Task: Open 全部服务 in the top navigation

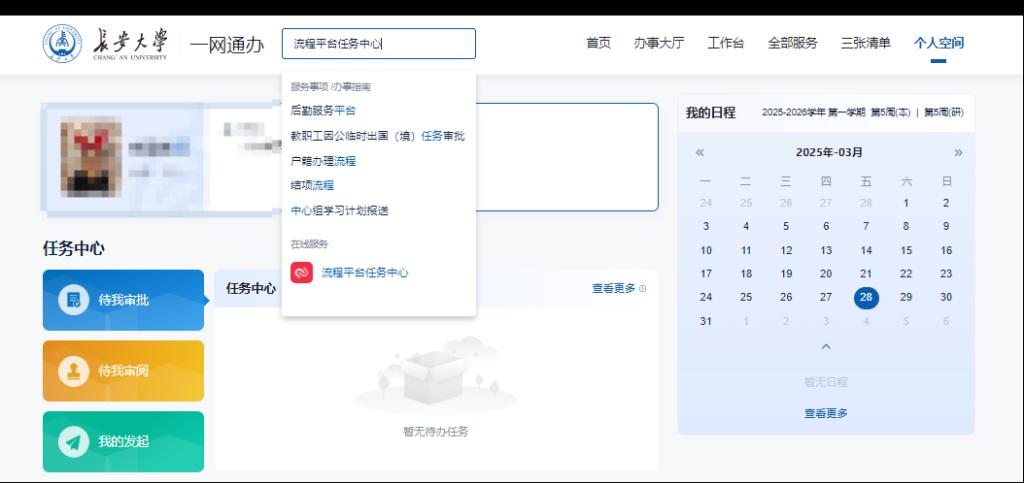Action: coord(792,43)
